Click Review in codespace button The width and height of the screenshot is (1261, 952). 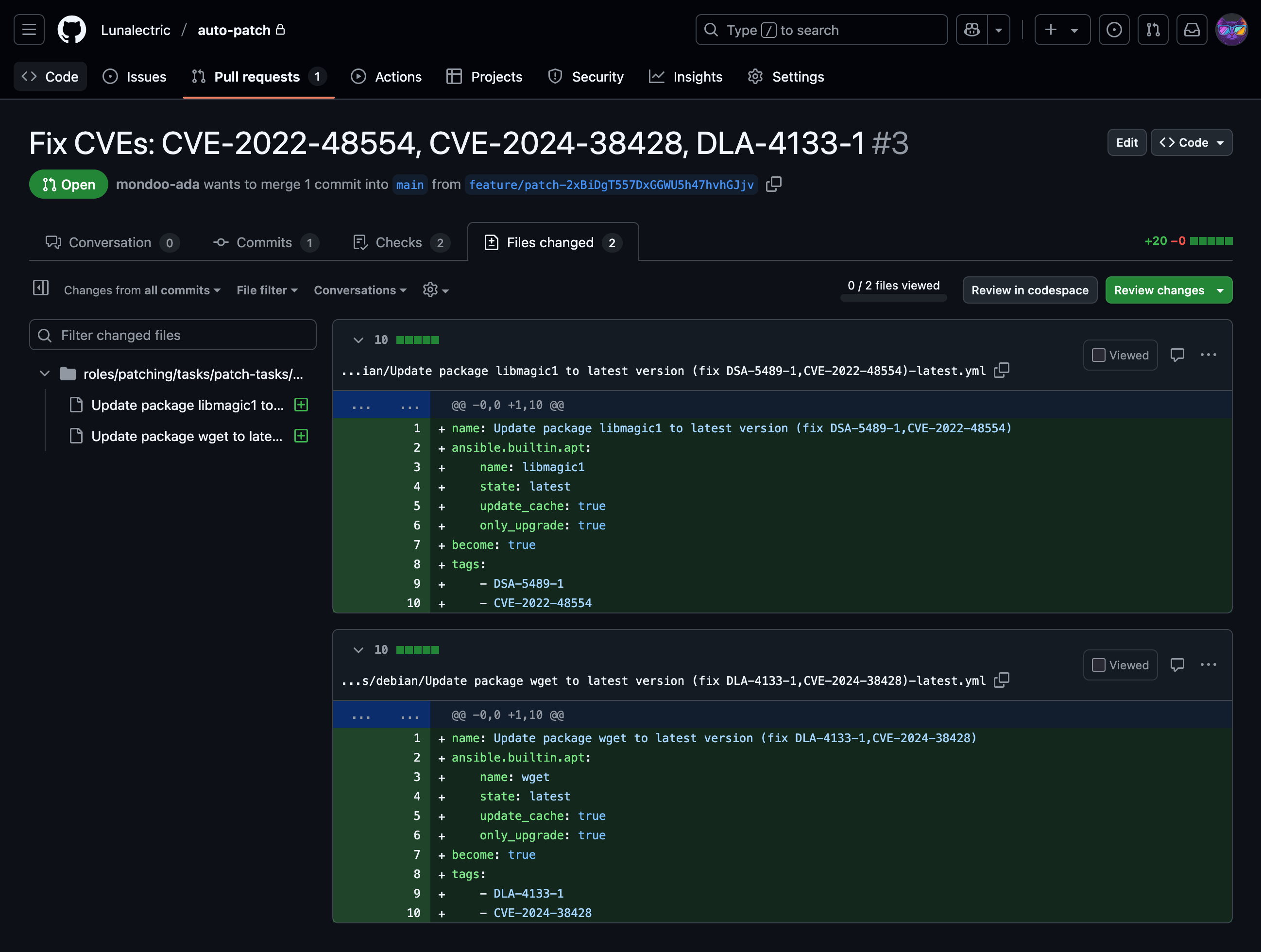pos(1030,290)
